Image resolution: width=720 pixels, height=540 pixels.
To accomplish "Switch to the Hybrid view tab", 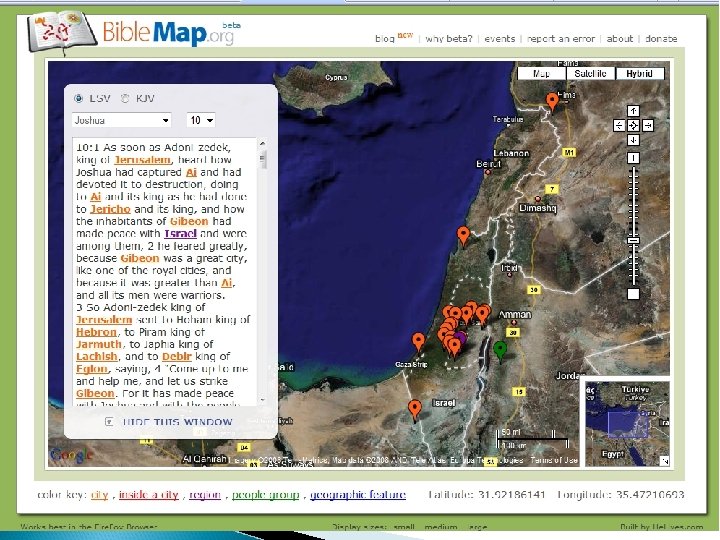I will 639,73.
